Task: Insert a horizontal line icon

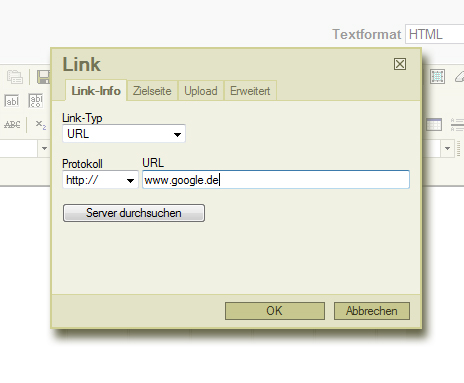Action: click(x=457, y=125)
